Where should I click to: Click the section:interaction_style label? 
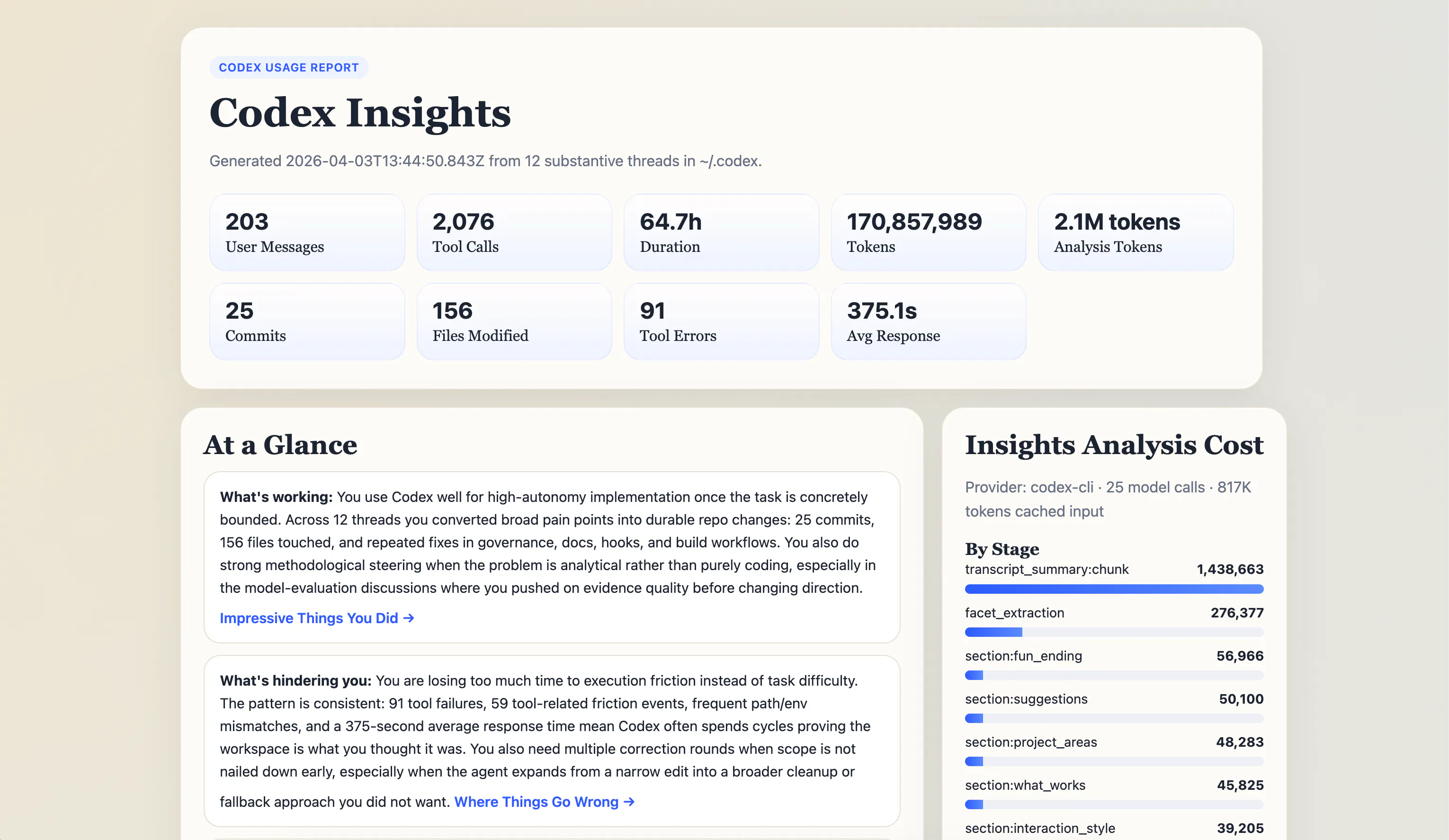pyautogui.click(x=1039, y=829)
